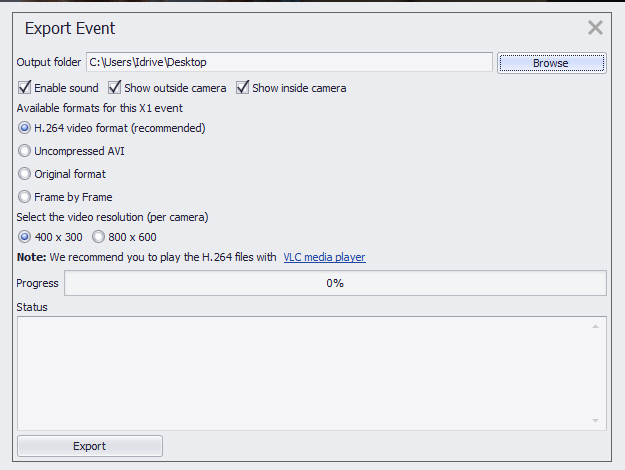Toggle the Show inside camera checkbox
Screen dimensions: 625x470
243,88
